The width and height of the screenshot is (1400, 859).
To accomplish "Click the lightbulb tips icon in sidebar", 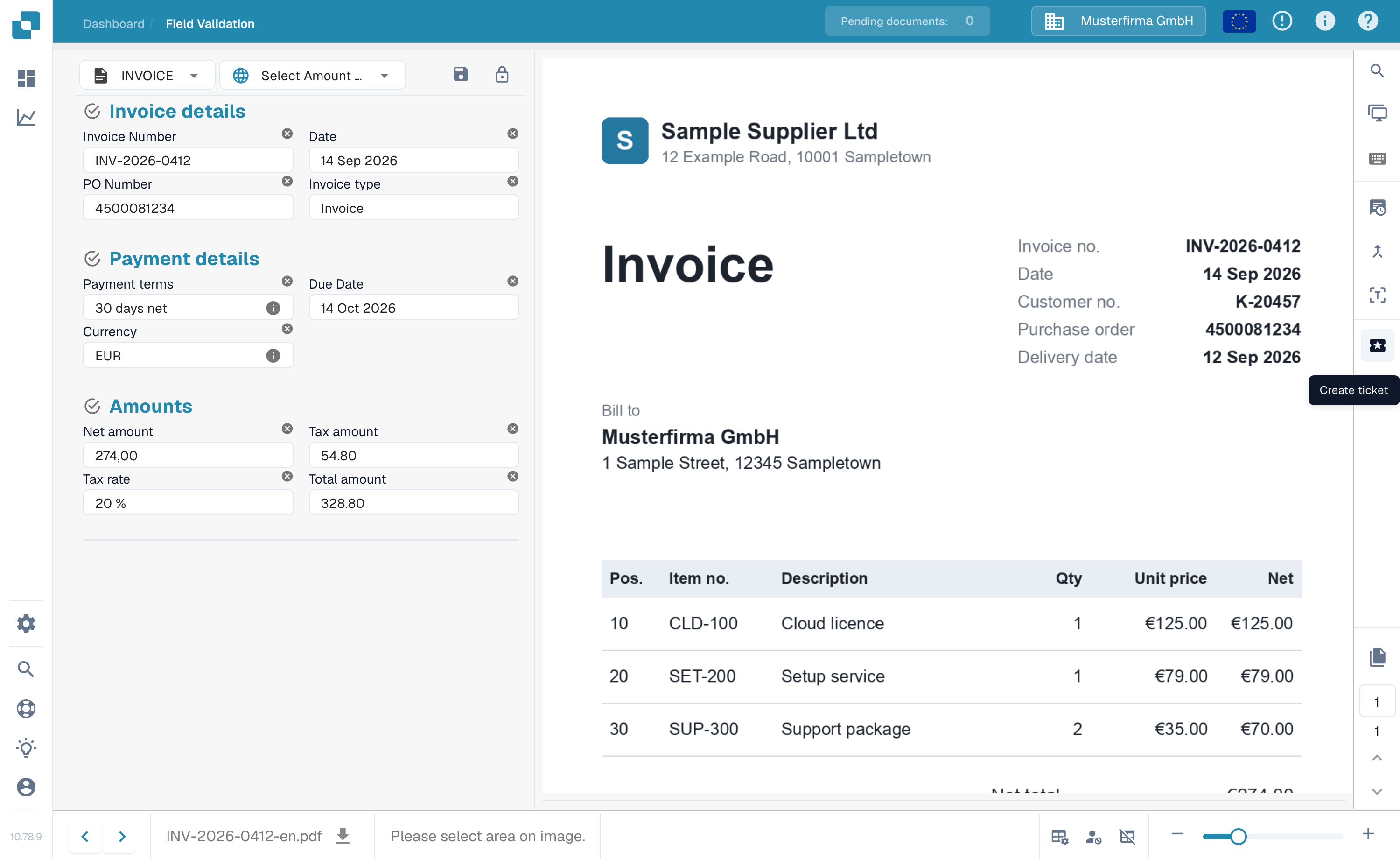I will point(26,747).
